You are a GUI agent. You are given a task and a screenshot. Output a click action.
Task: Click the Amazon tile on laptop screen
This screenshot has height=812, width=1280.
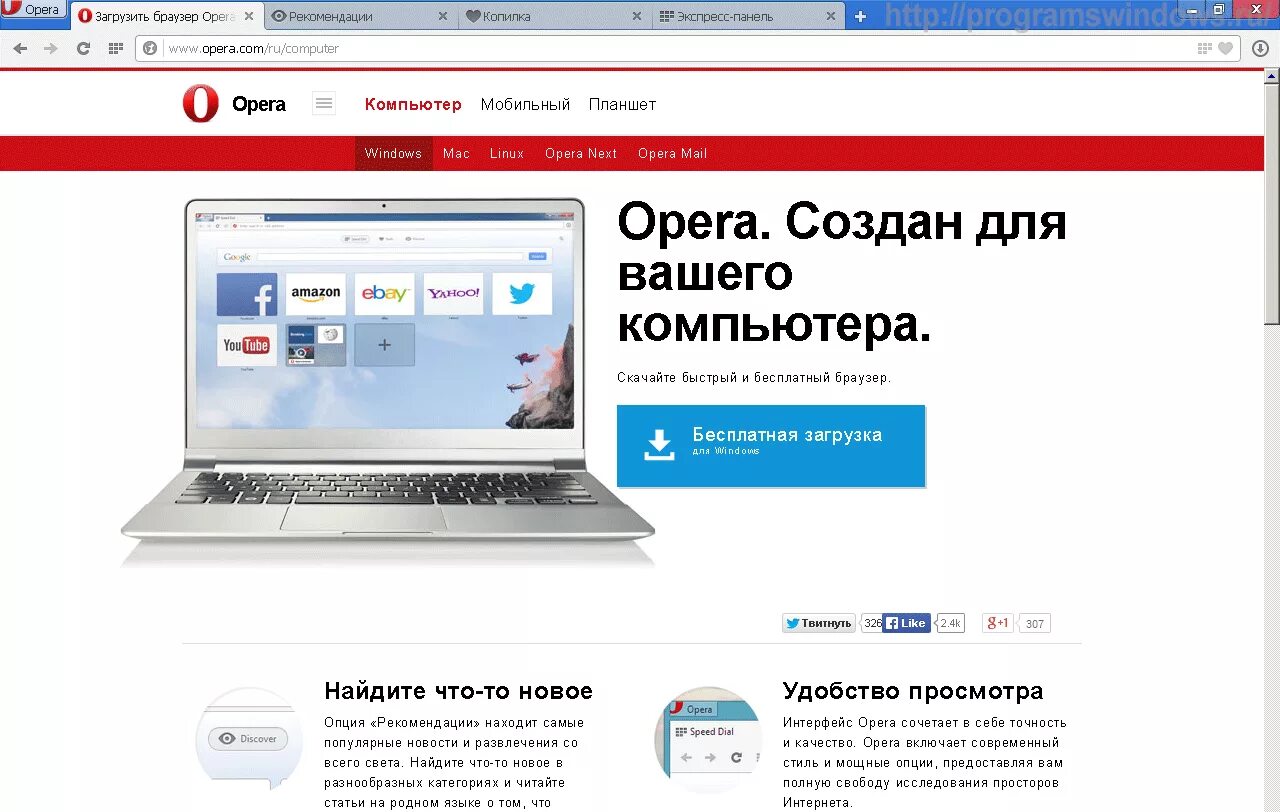316,295
